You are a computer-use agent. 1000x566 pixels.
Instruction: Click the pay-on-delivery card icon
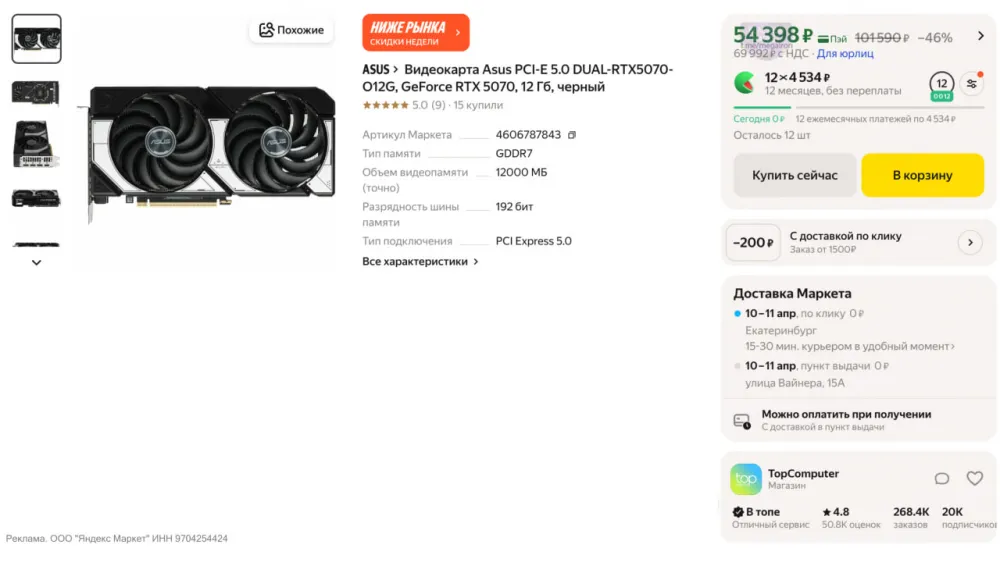pos(742,421)
